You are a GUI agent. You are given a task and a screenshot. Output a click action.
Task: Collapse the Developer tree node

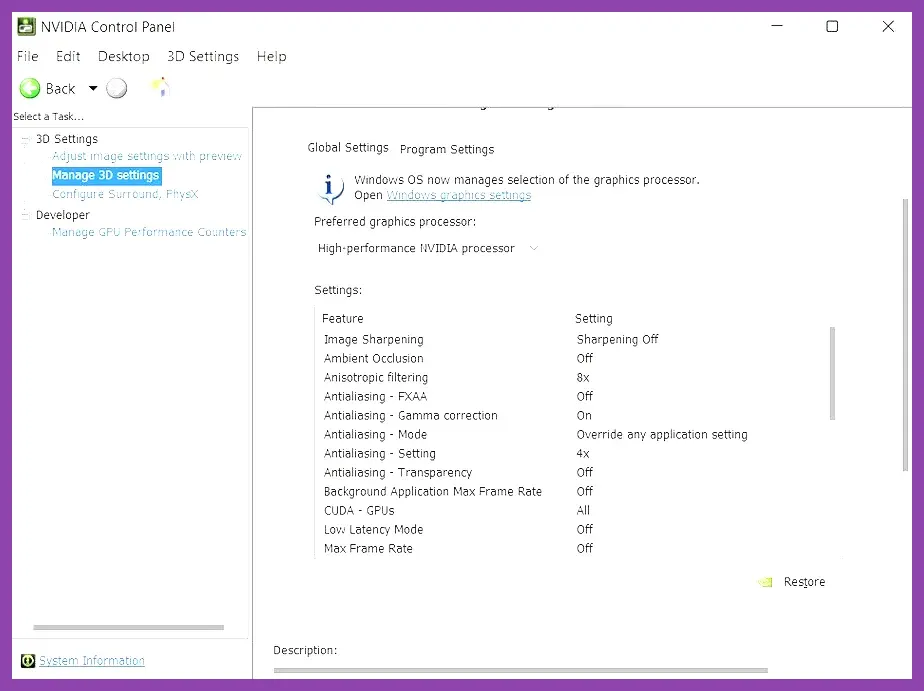[x=25, y=215]
